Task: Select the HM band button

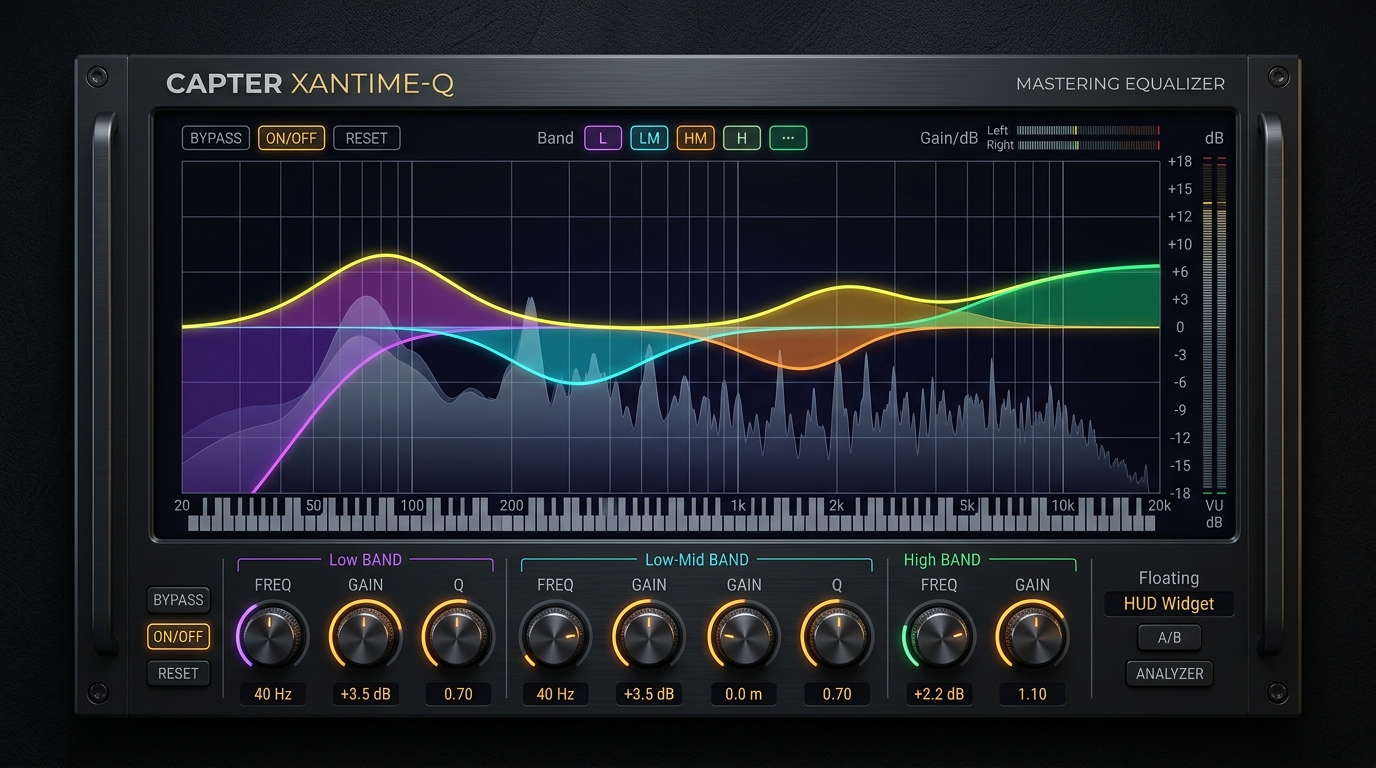Action: [695, 138]
